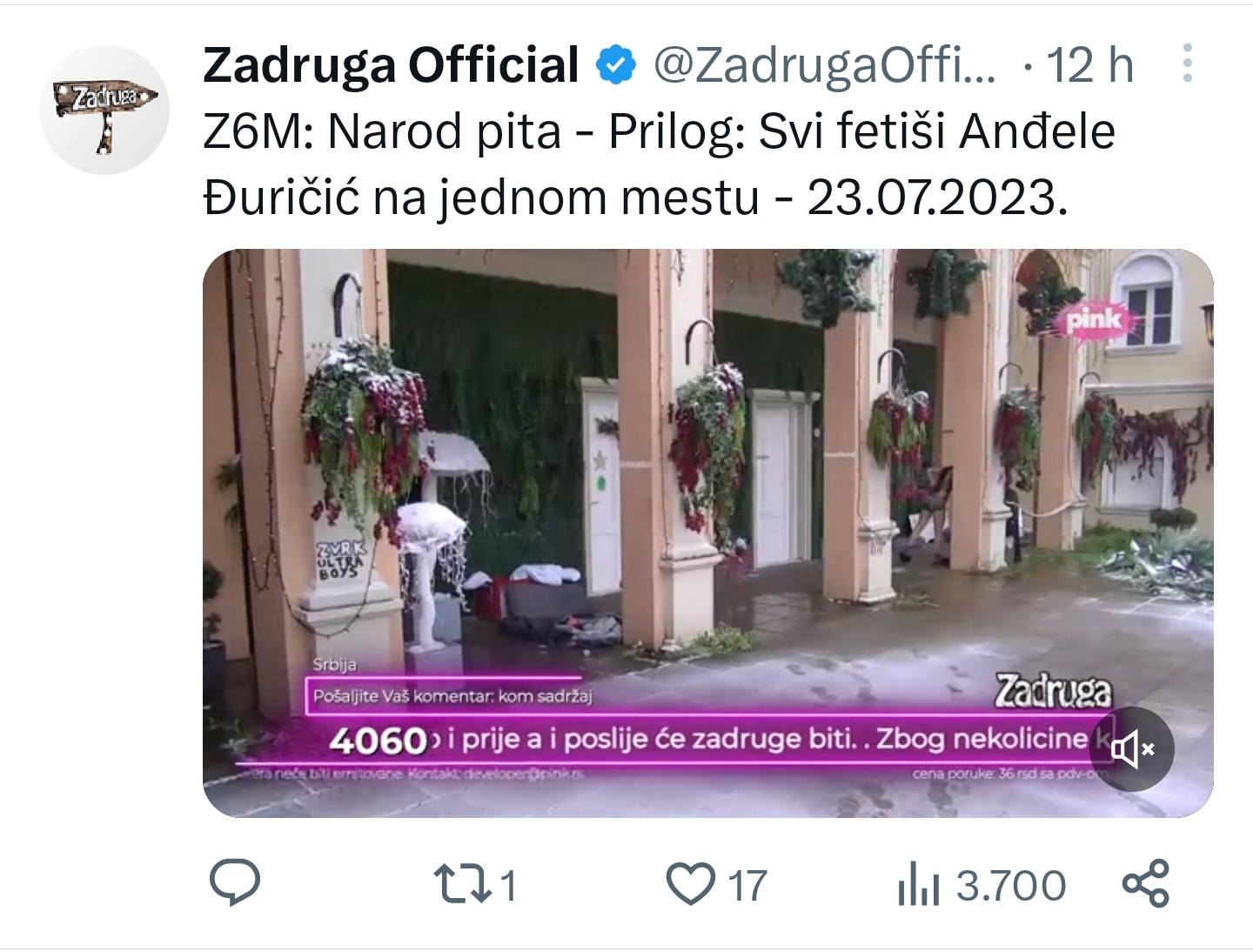1253x952 pixels.
Task: Click the 3.700 views count
Action: [1011, 886]
